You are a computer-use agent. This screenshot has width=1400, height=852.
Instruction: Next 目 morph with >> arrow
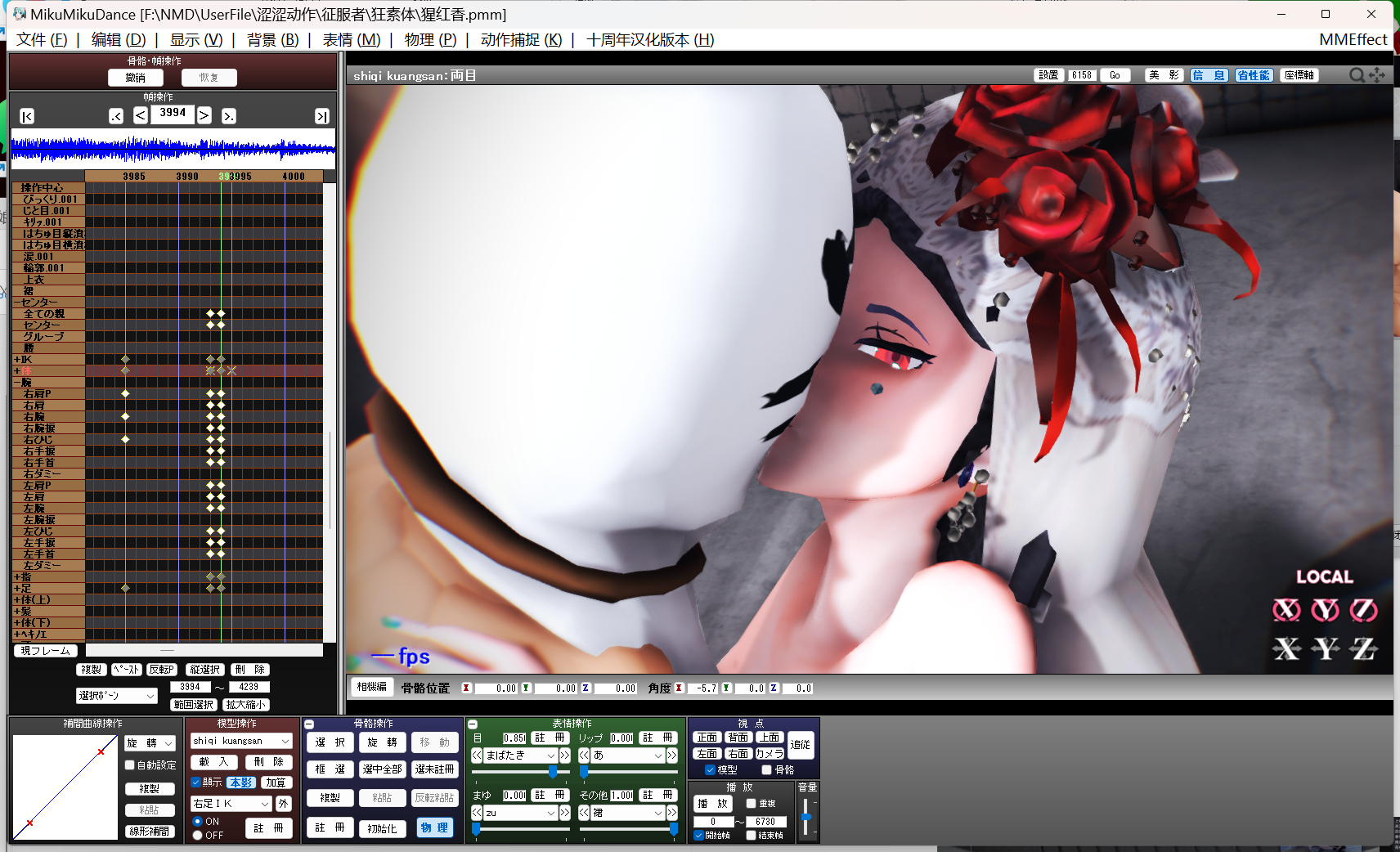tap(564, 756)
